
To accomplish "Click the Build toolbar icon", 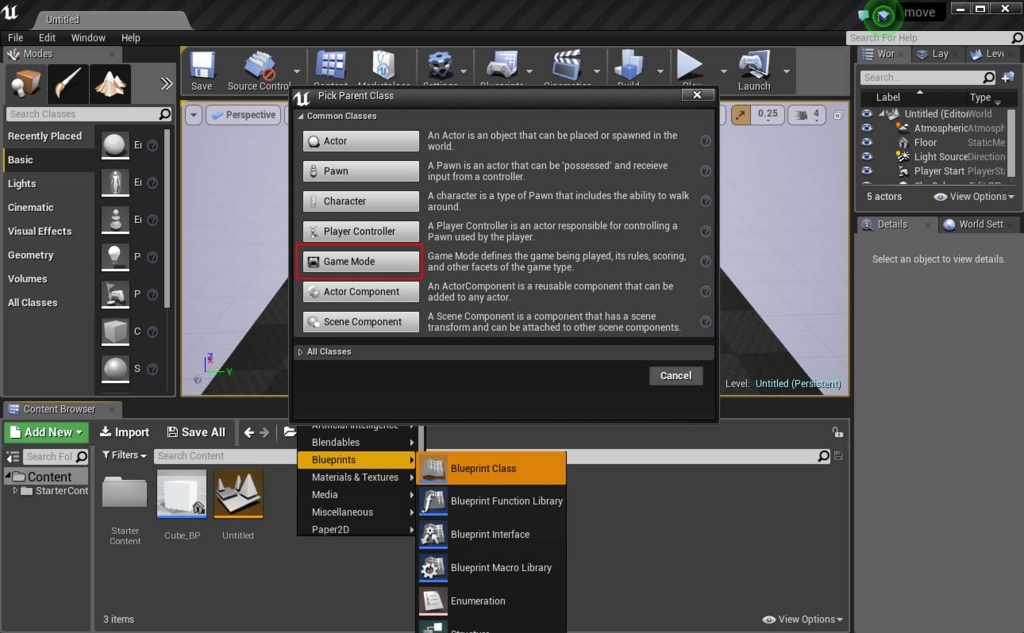I will pos(628,68).
